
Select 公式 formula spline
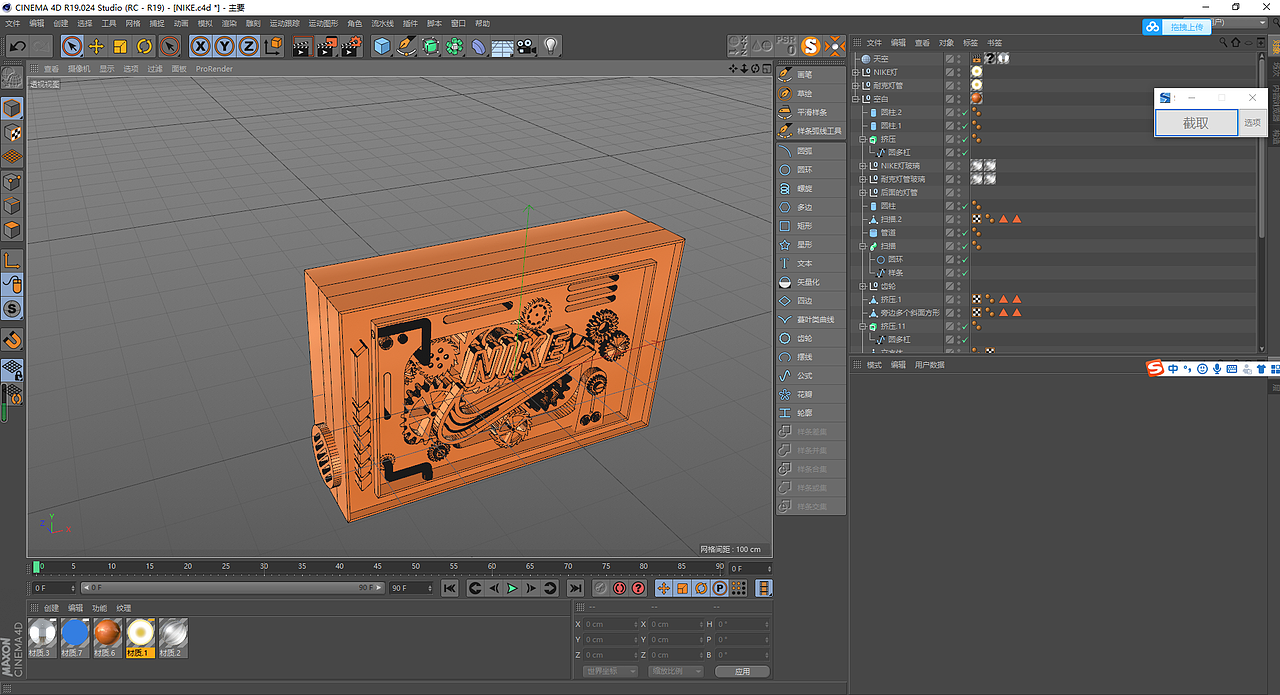pyautogui.click(x=810, y=375)
